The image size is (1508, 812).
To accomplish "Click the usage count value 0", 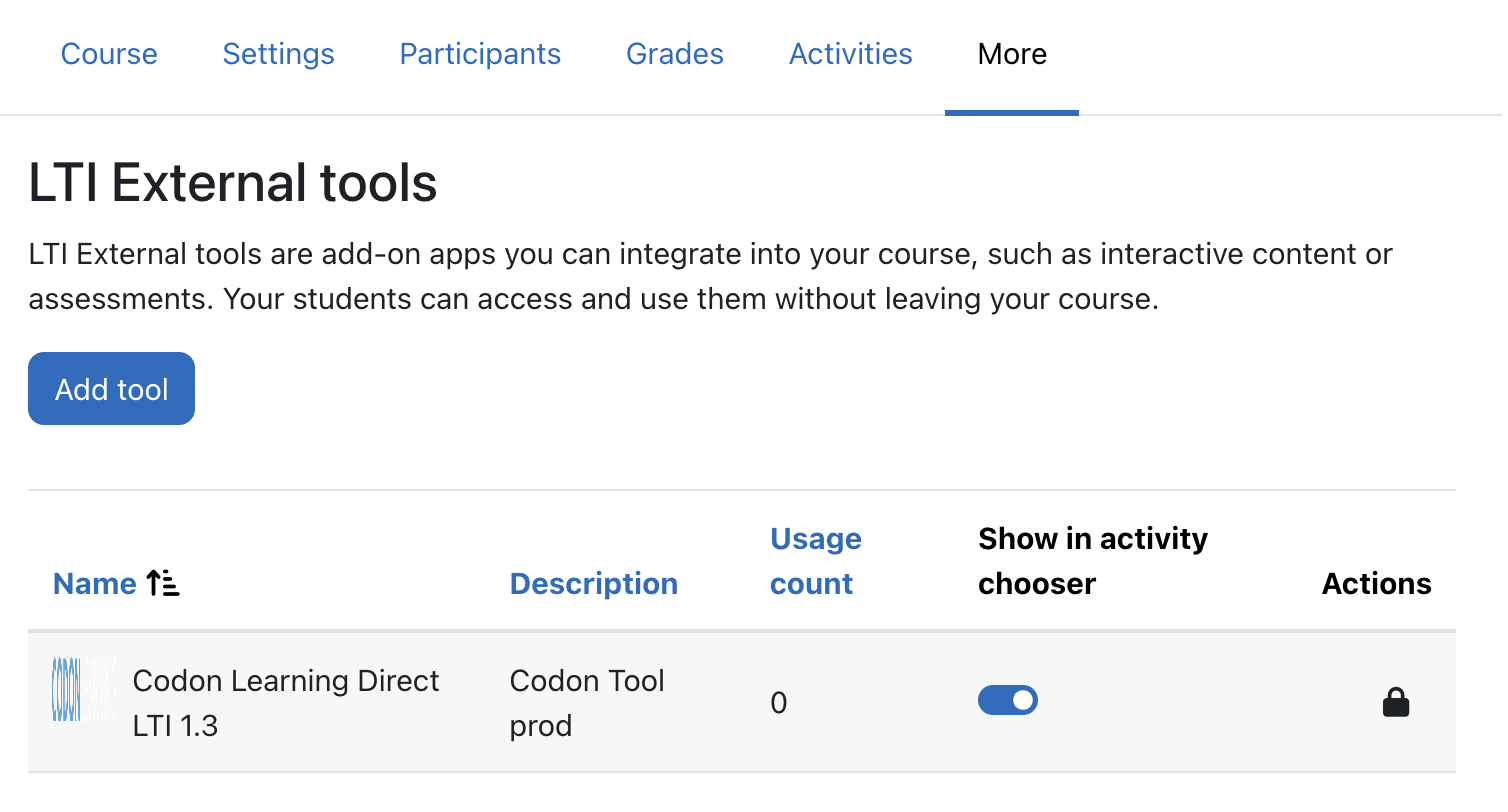I will pos(779,703).
